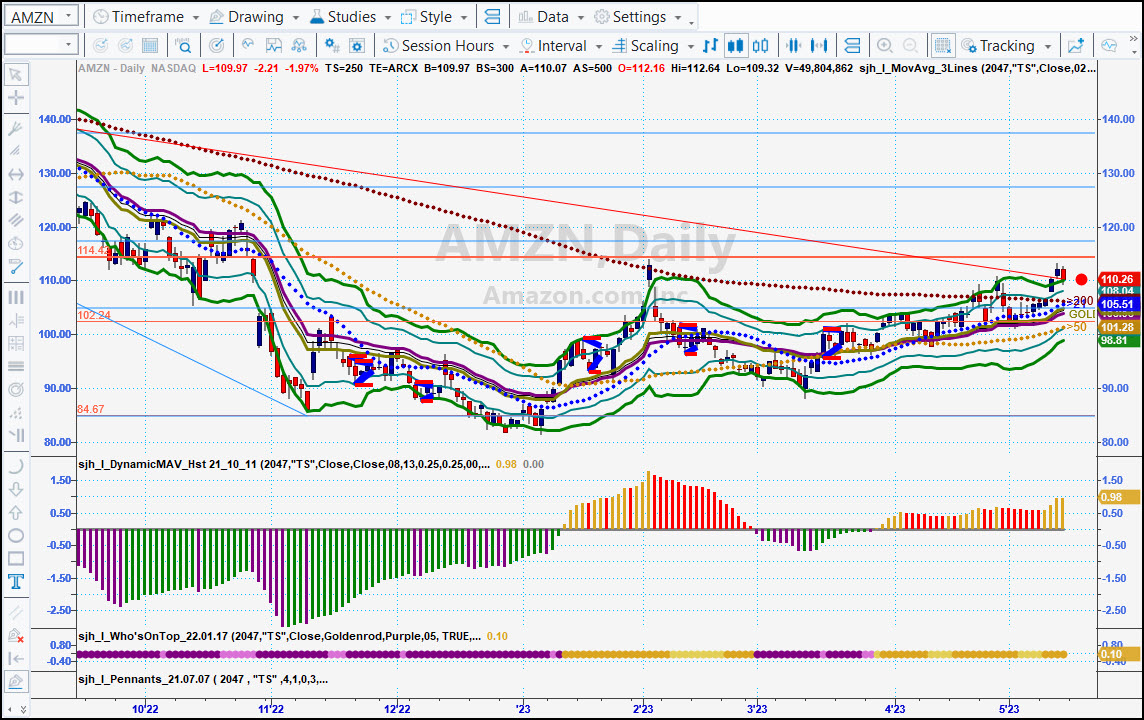Click the 5'23 date label on time axis
The height and width of the screenshot is (720, 1144).
pyautogui.click(x=1009, y=708)
